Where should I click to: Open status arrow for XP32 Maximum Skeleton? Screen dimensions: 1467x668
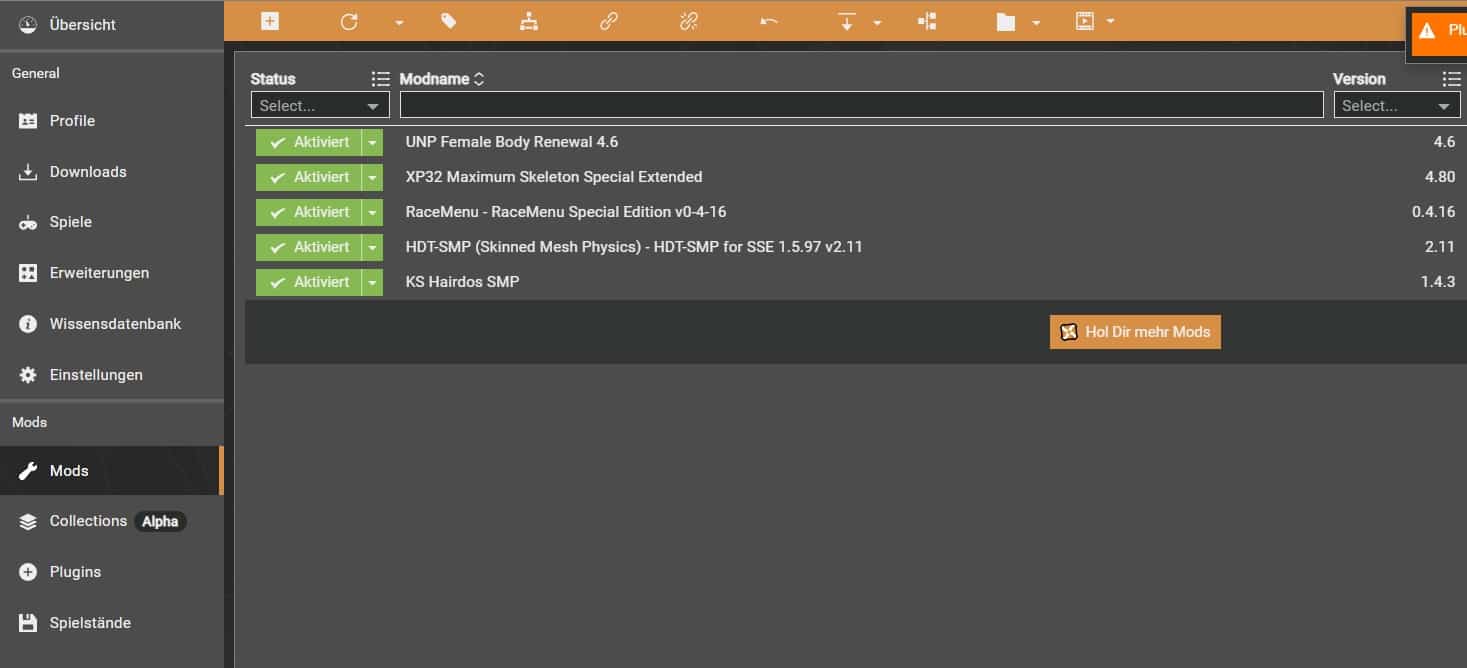point(372,177)
